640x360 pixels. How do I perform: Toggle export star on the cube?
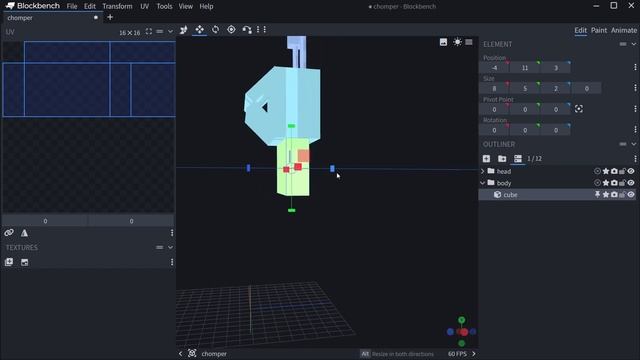[606, 195]
